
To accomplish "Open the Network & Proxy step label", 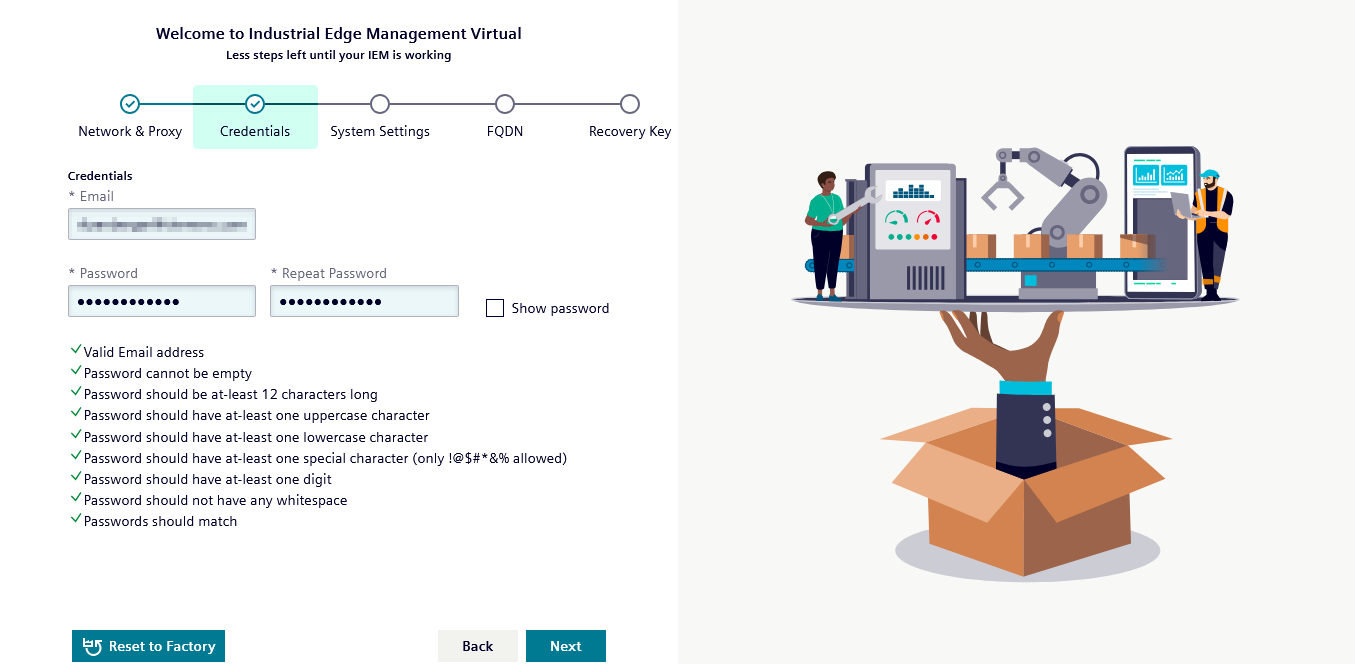I will 130,131.
